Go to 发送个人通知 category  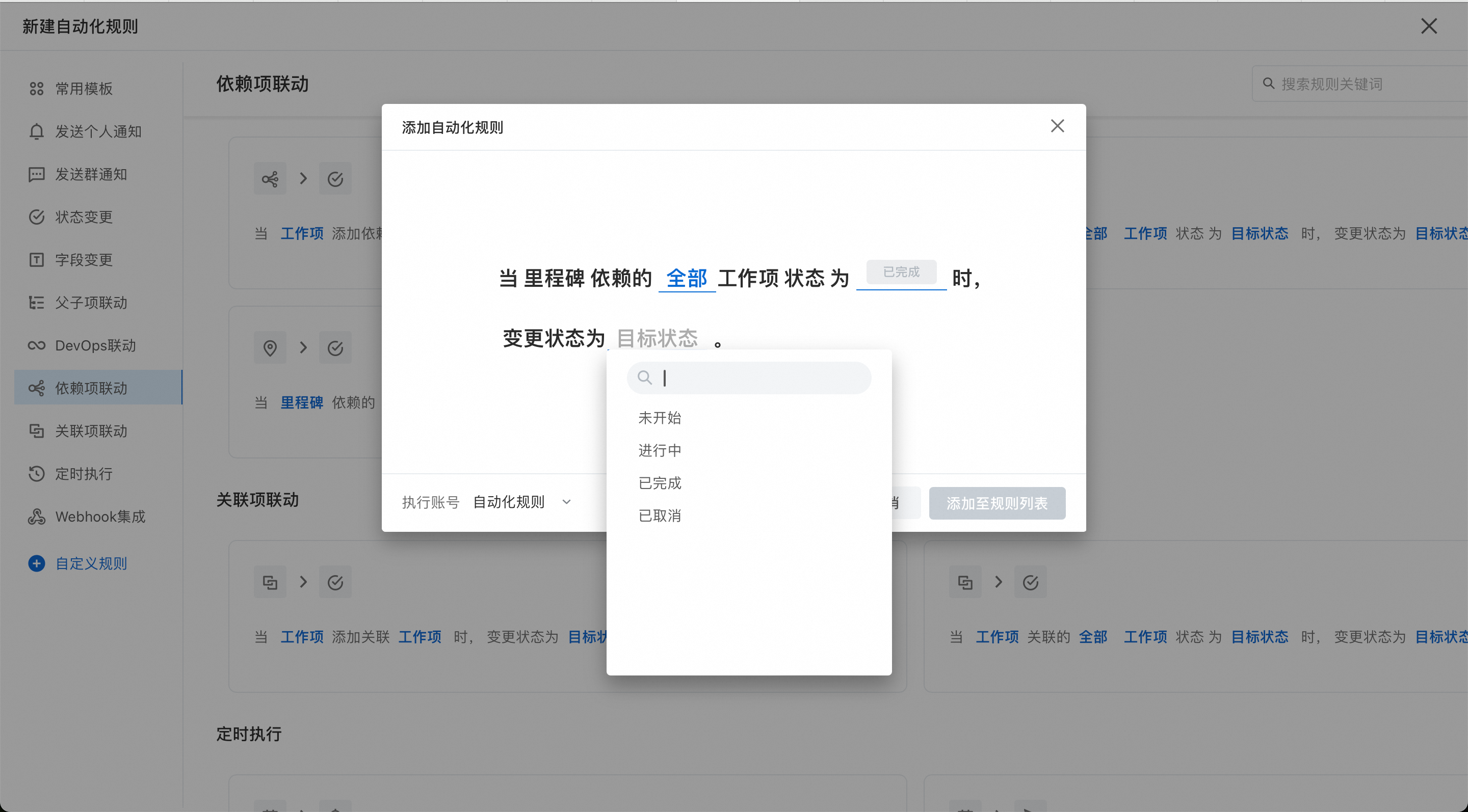[98, 131]
